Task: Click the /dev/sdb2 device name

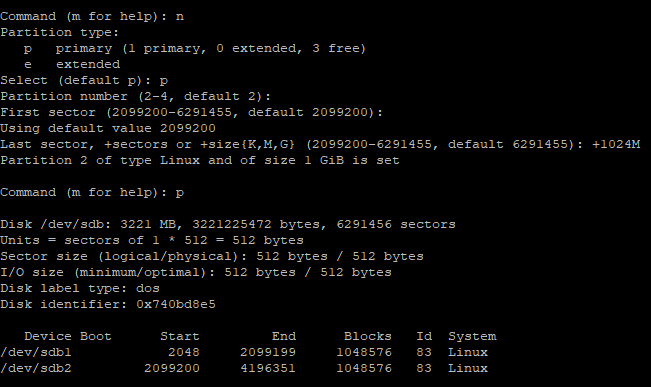Action: (x=36, y=368)
